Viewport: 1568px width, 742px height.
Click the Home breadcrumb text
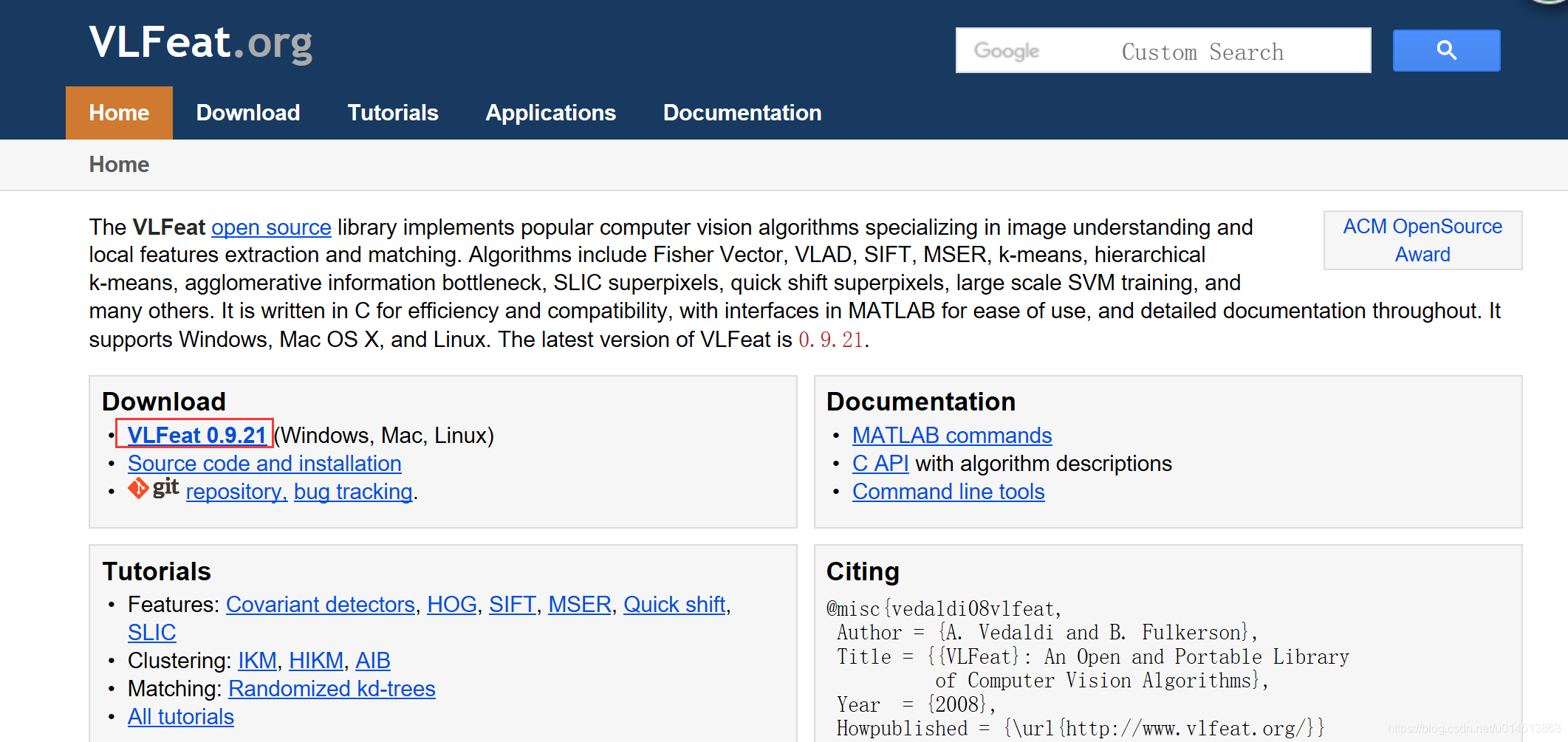click(119, 165)
